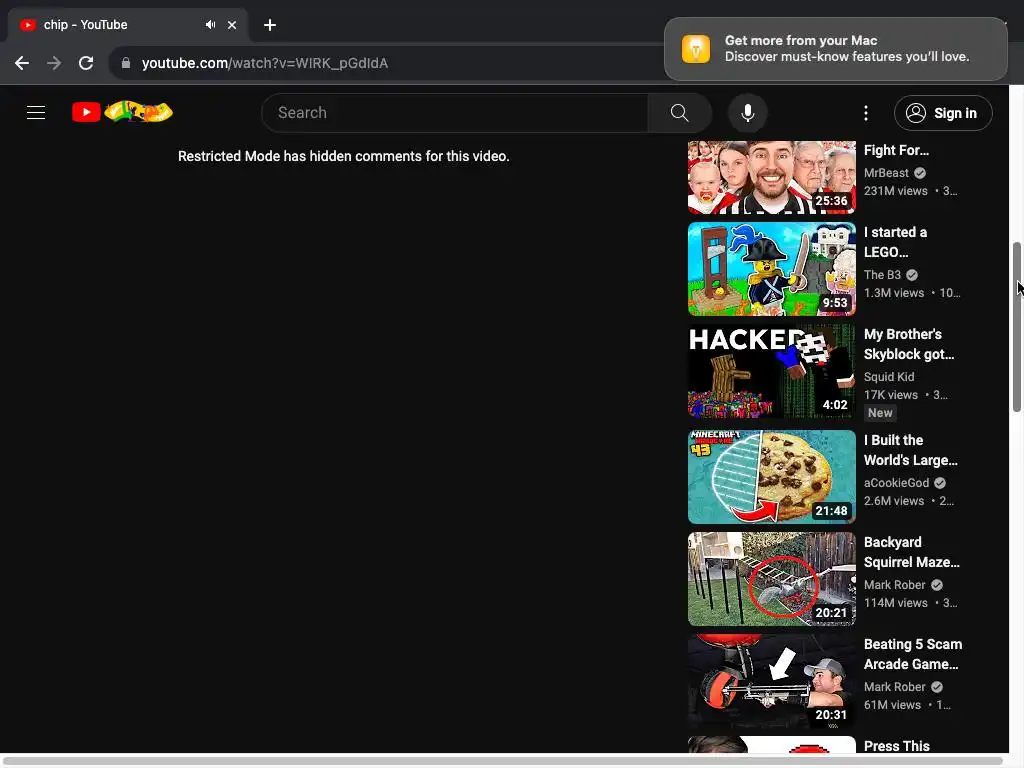
Task: Open The B3 channel name
Action: pos(882,275)
